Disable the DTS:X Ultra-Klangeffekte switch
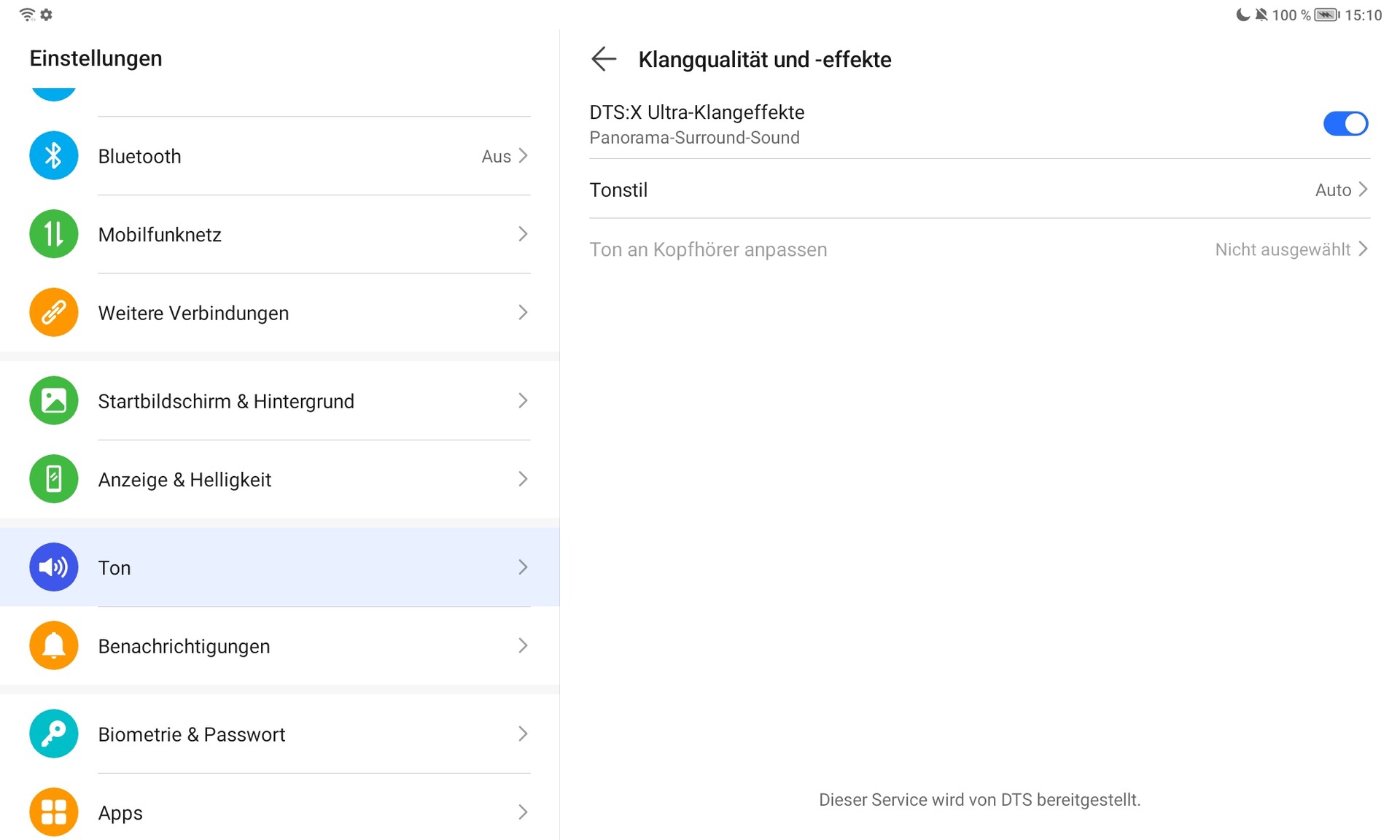 coord(1345,124)
